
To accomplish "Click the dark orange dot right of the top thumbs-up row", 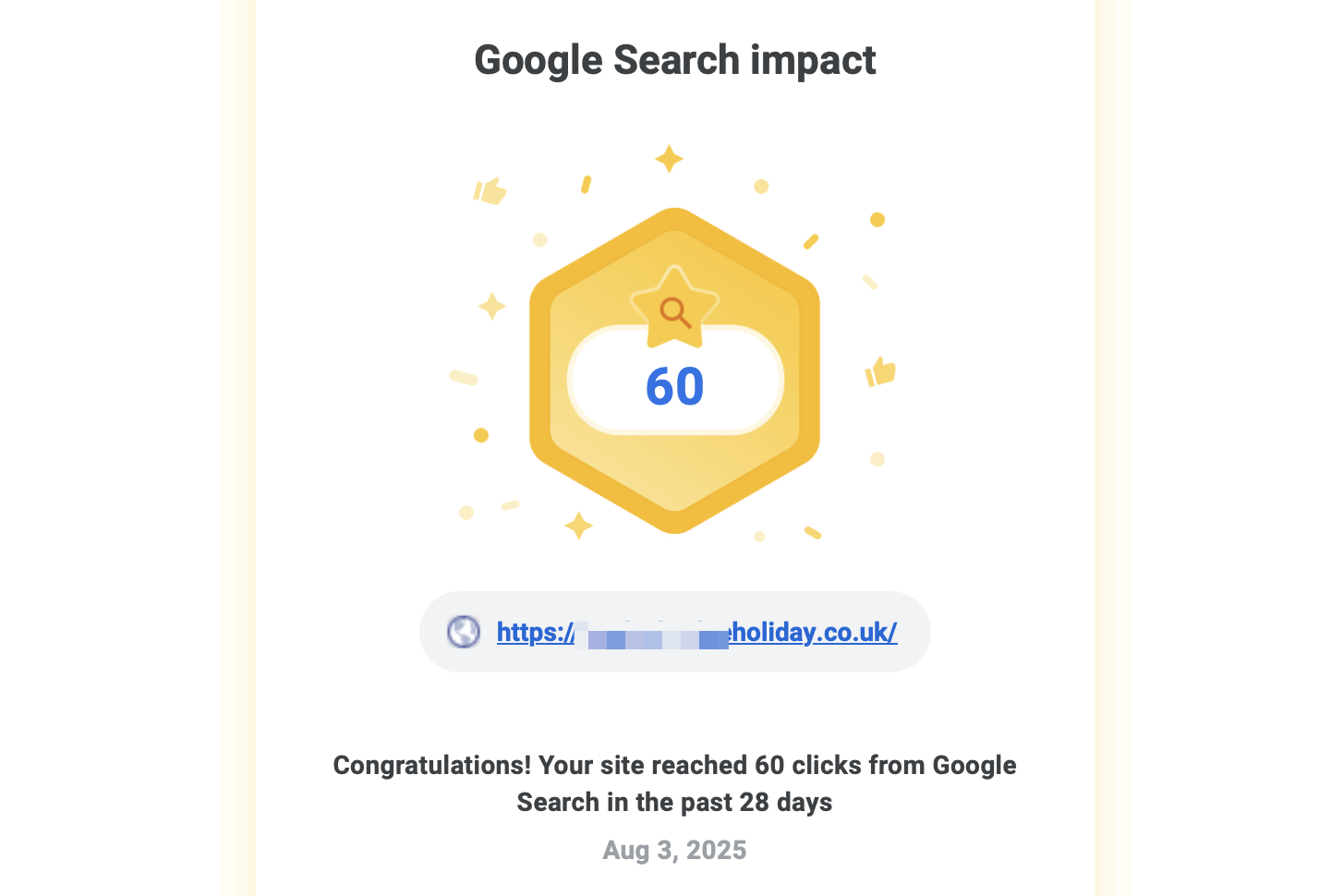I will [x=877, y=220].
